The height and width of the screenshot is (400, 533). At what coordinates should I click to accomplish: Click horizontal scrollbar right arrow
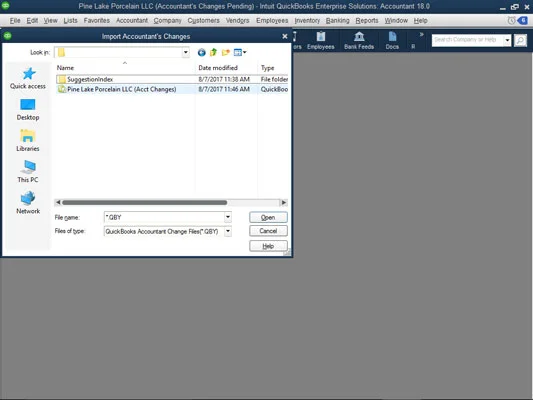coord(284,203)
